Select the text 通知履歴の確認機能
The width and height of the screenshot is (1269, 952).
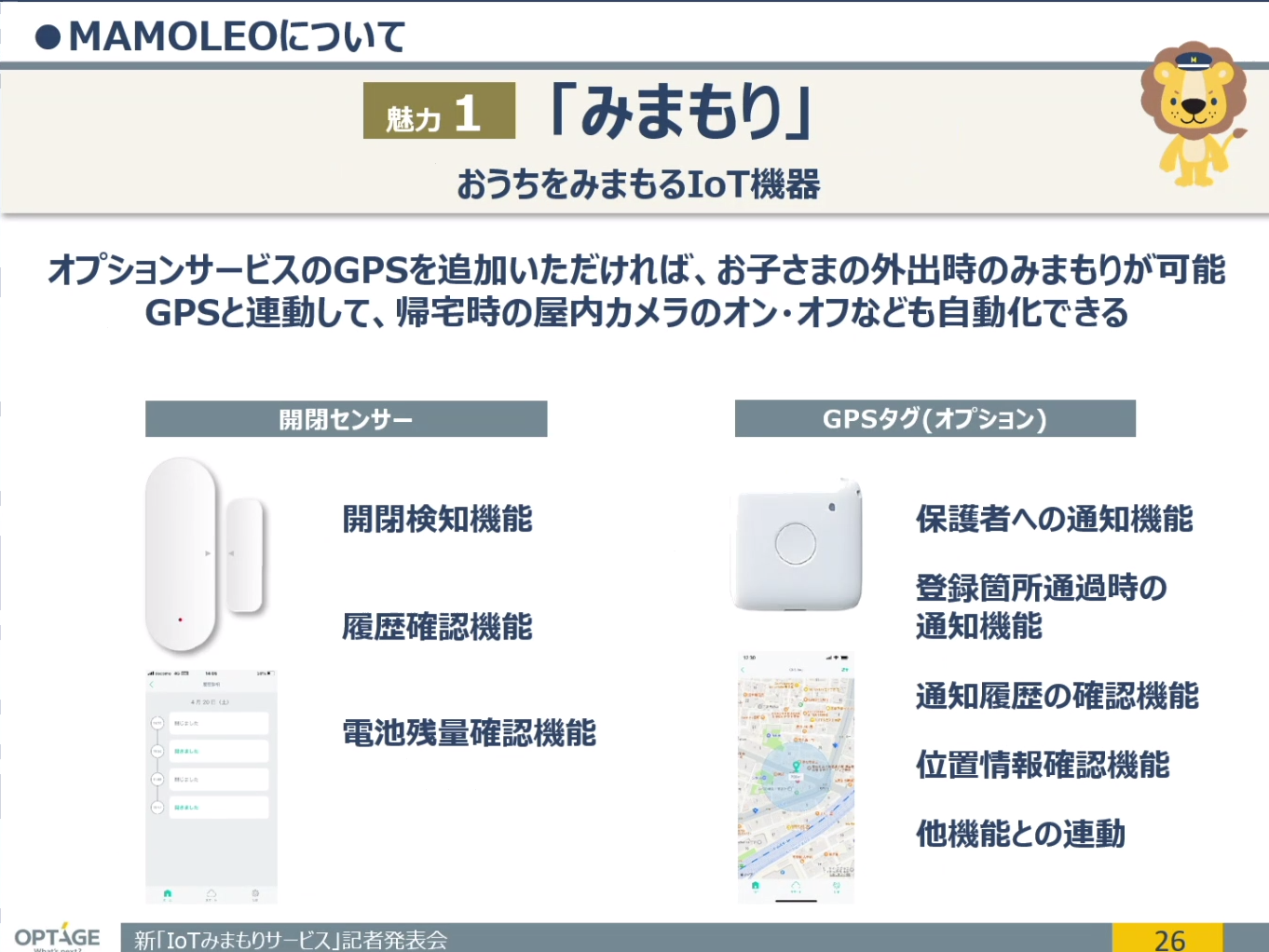click(1057, 696)
